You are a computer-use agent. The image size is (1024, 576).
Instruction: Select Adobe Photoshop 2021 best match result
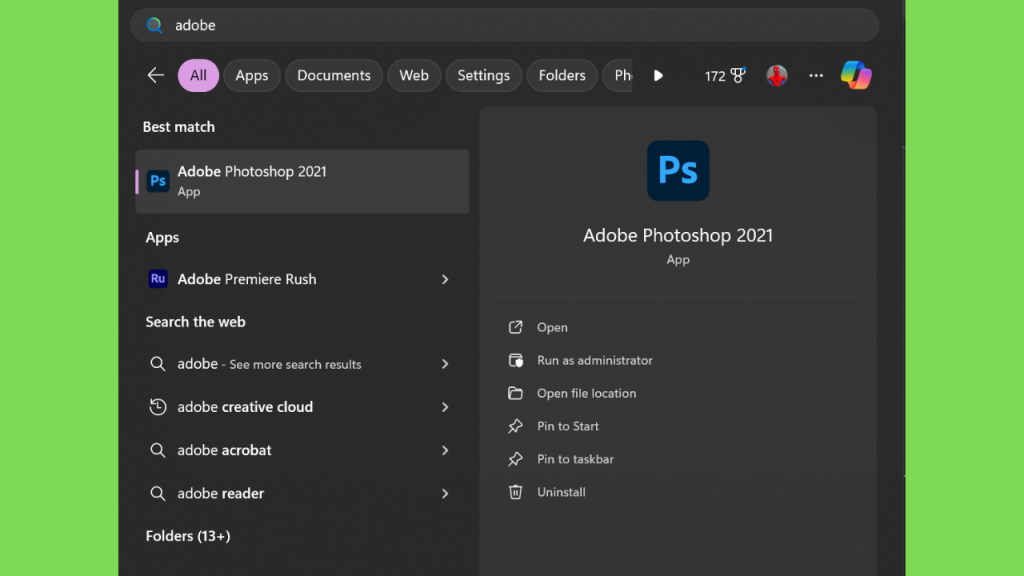[x=302, y=182]
